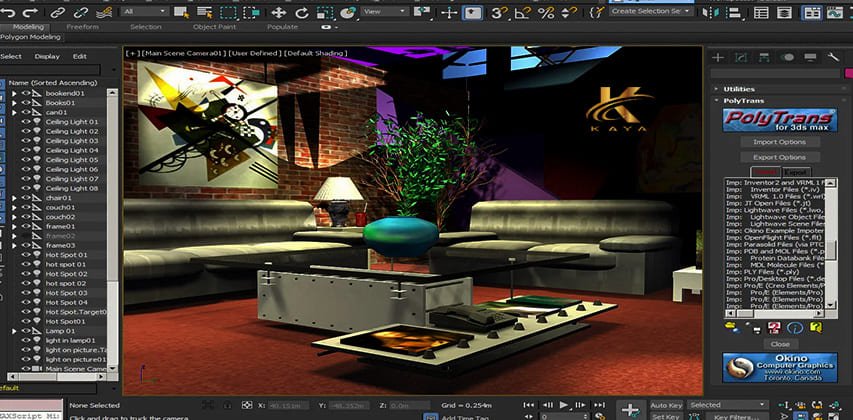Hide couch01 with its eye icon
This screenshot has width=853, height=420.
tap(26, 207)
